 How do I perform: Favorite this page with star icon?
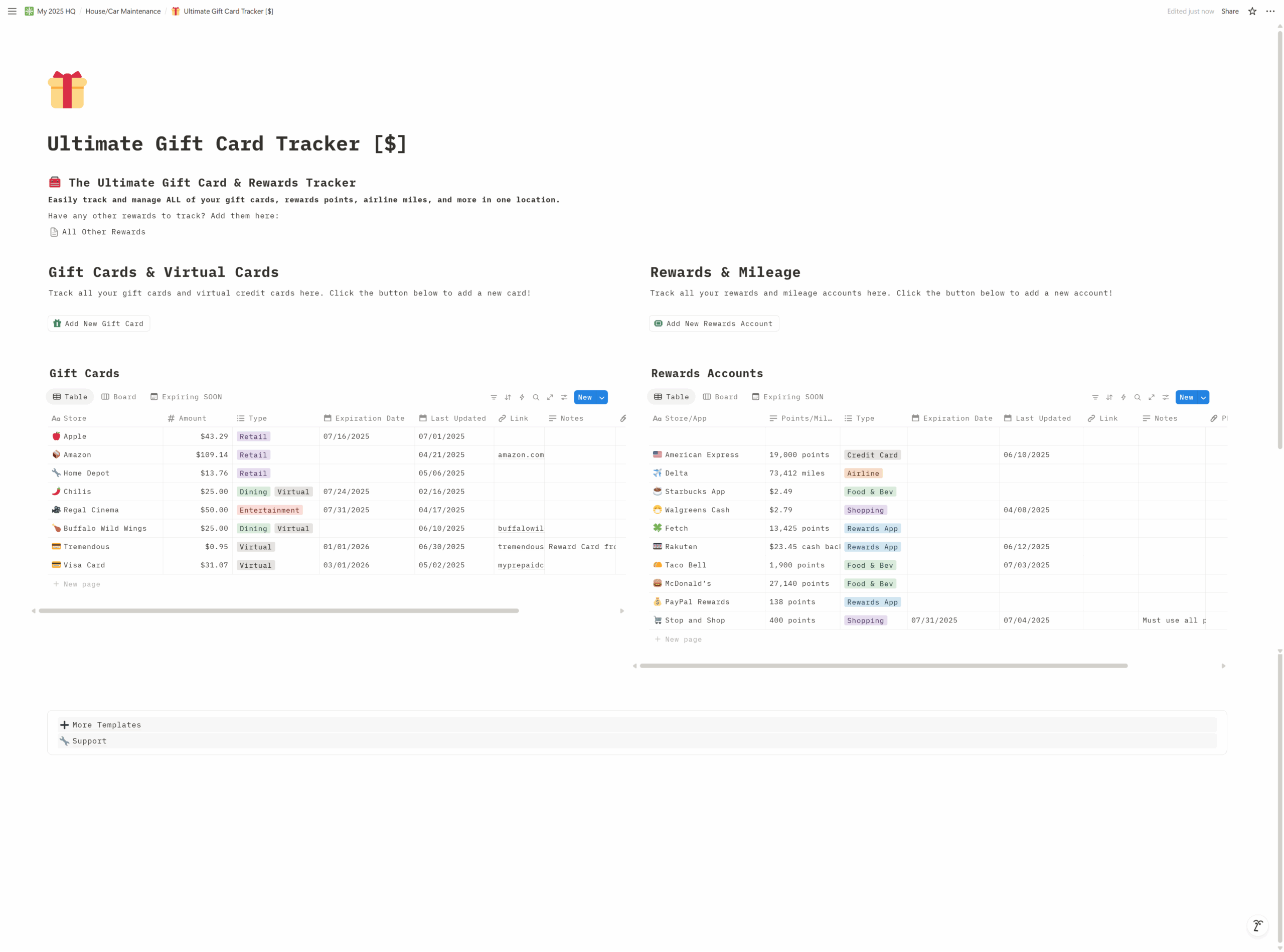pos(1252,11)
